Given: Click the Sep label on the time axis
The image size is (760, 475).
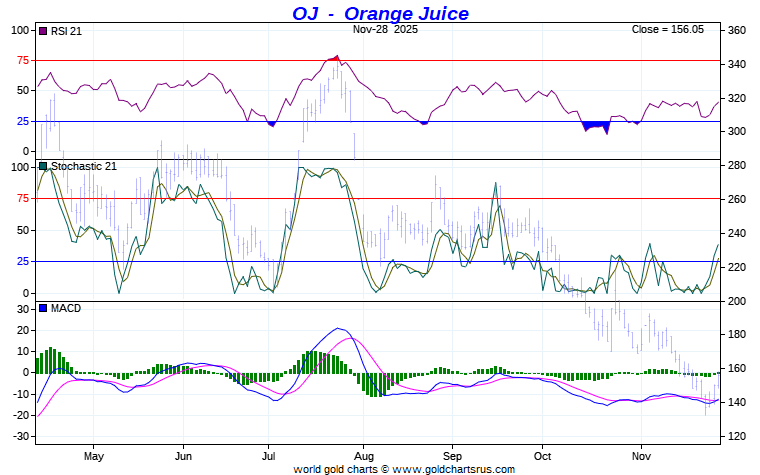Looking at the screenshot, I should pyautogui.click(x=451, y=455).
